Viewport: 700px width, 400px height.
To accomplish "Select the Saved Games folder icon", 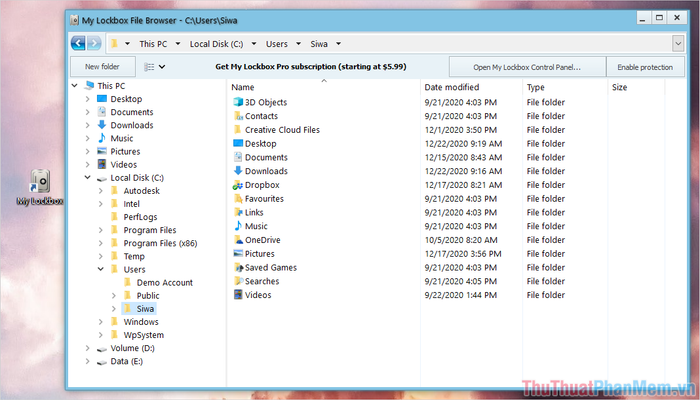I will coord(238,267).
